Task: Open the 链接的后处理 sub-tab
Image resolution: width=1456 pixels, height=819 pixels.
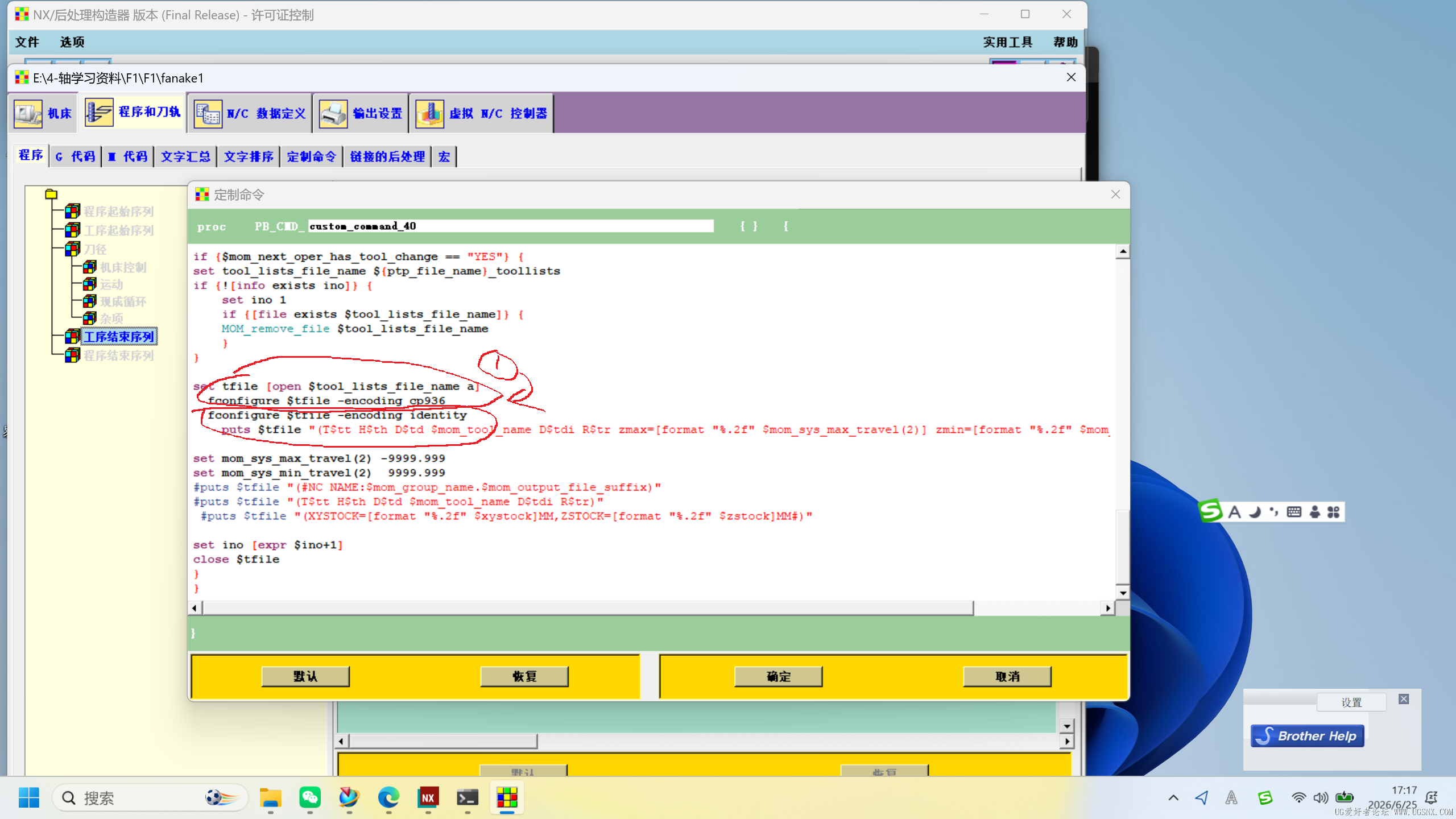Action: click(x=387, y=156)
